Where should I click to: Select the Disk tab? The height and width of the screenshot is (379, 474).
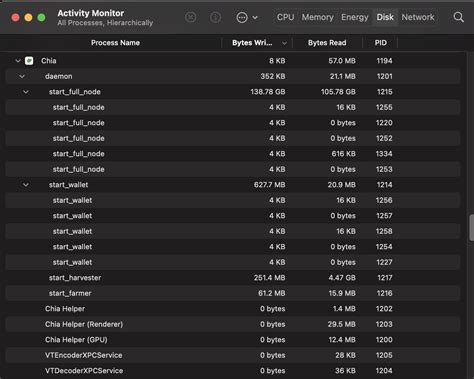pyautogui.click(x=385, y=17)
